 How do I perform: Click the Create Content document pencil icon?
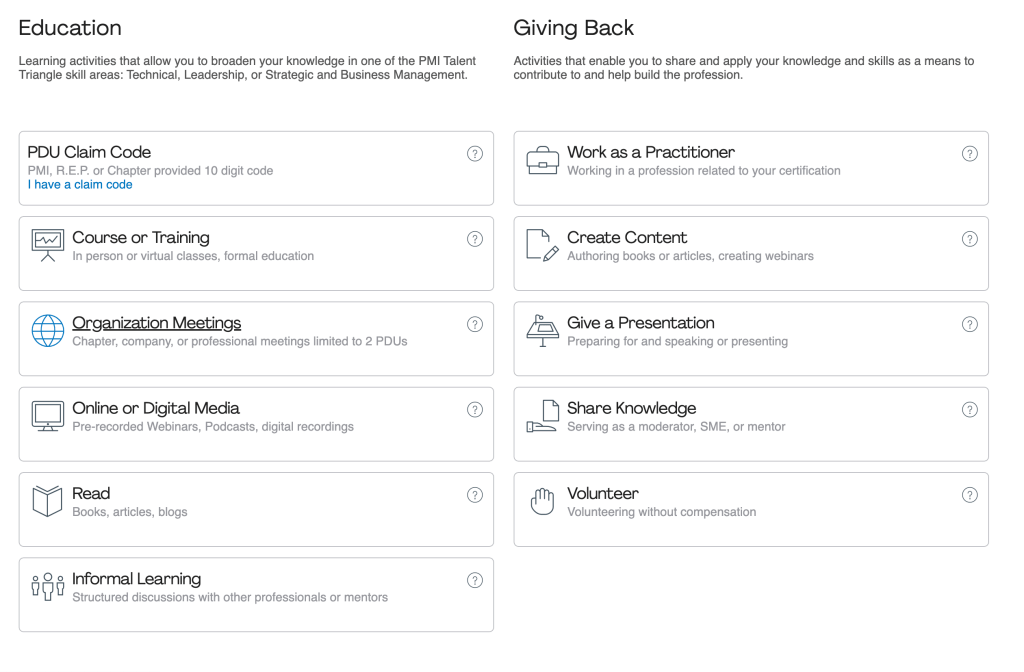(x=542, y=246)
